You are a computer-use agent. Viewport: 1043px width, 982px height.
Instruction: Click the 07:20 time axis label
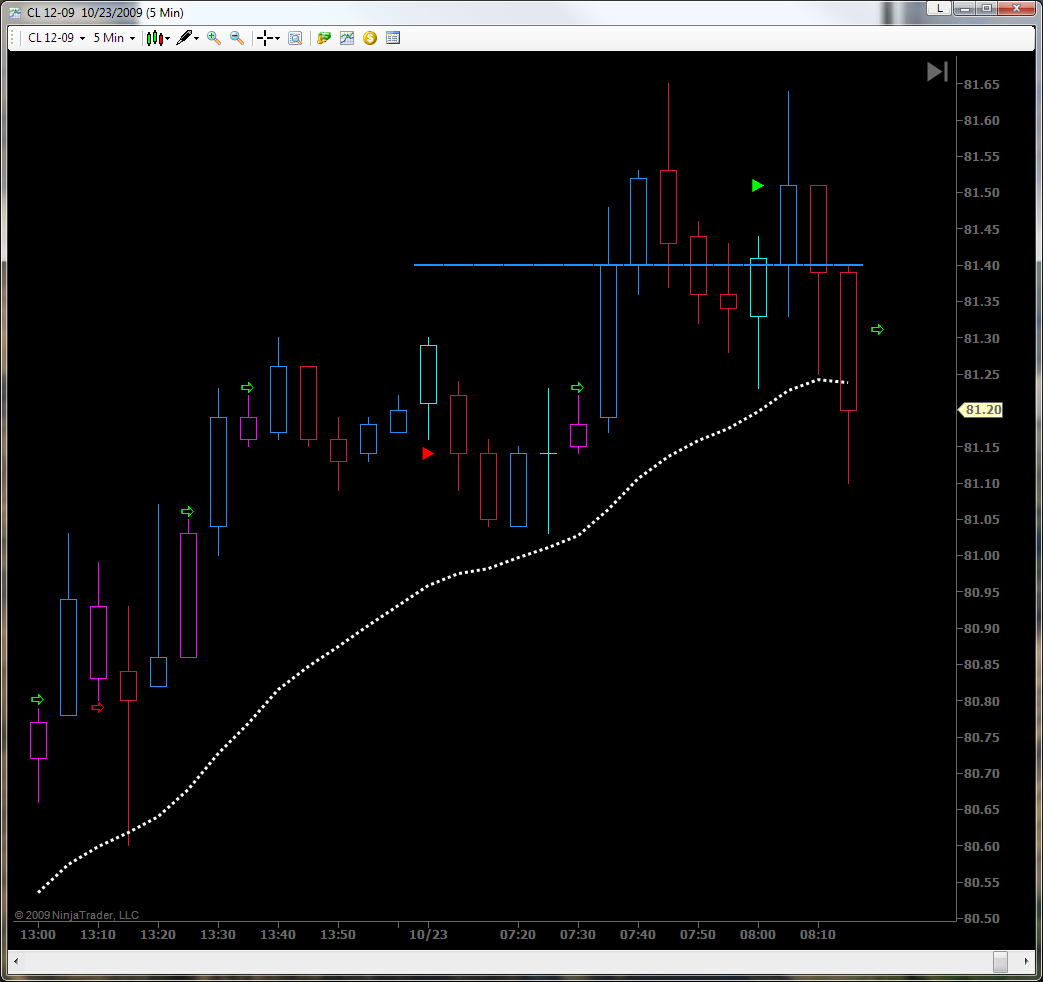point(518,934)
